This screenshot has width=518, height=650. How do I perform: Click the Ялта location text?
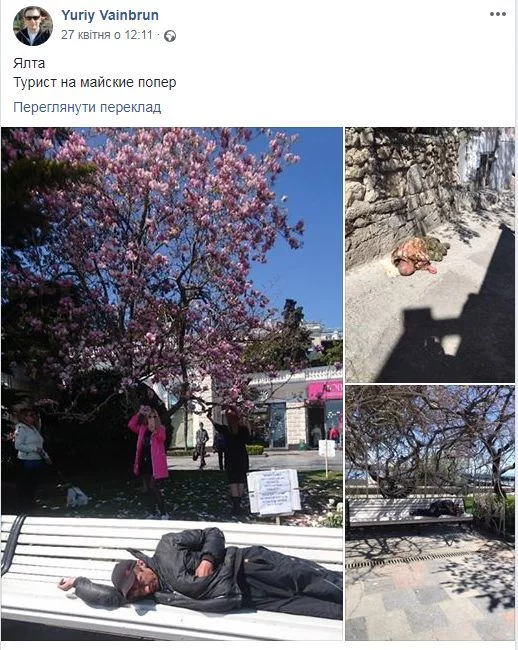[29, 63]
